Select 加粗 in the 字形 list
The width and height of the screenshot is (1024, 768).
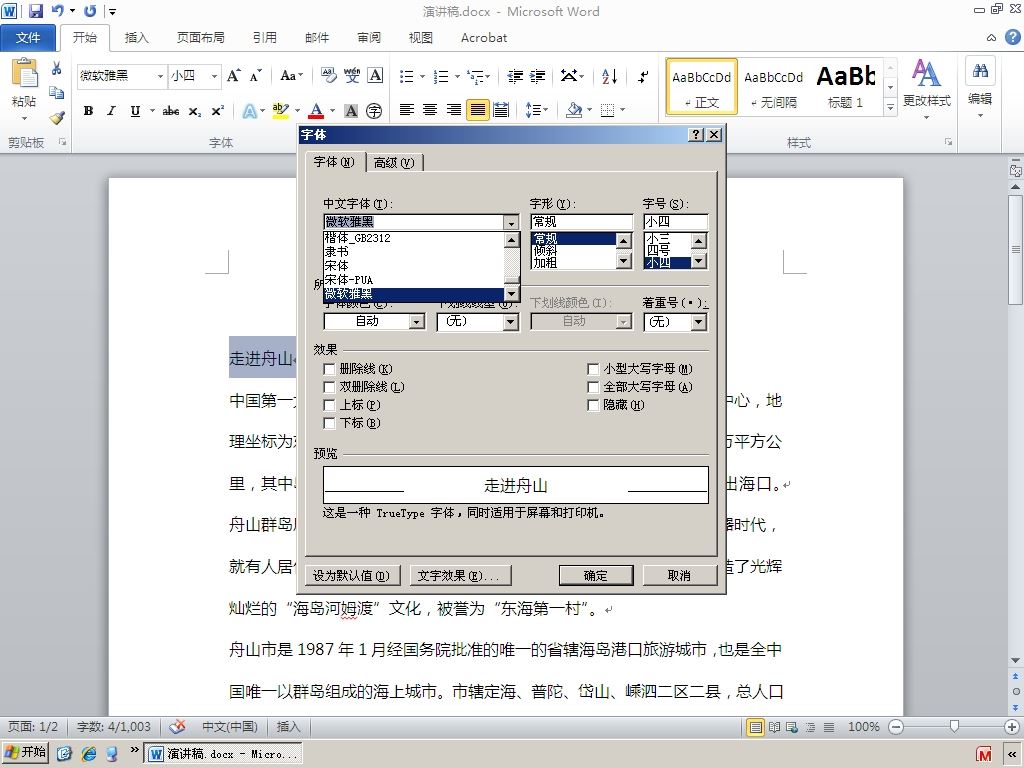click(x=573, y=263)
